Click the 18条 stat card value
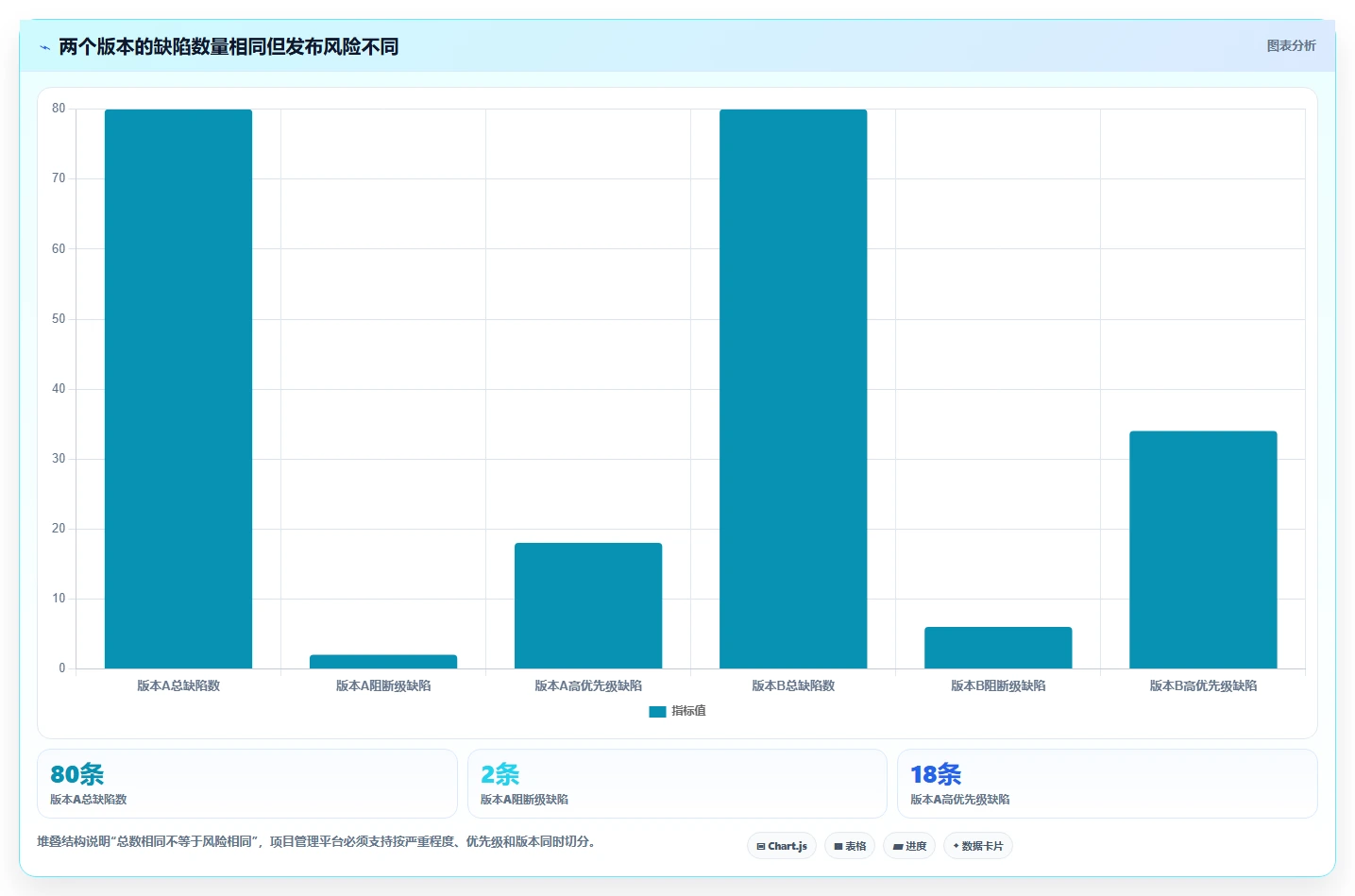 coord(936,774)
